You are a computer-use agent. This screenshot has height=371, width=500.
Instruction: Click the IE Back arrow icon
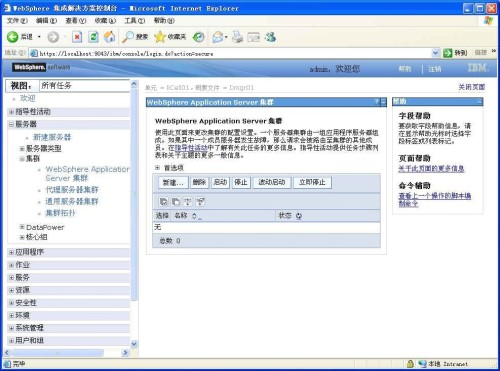click(13, 37)
